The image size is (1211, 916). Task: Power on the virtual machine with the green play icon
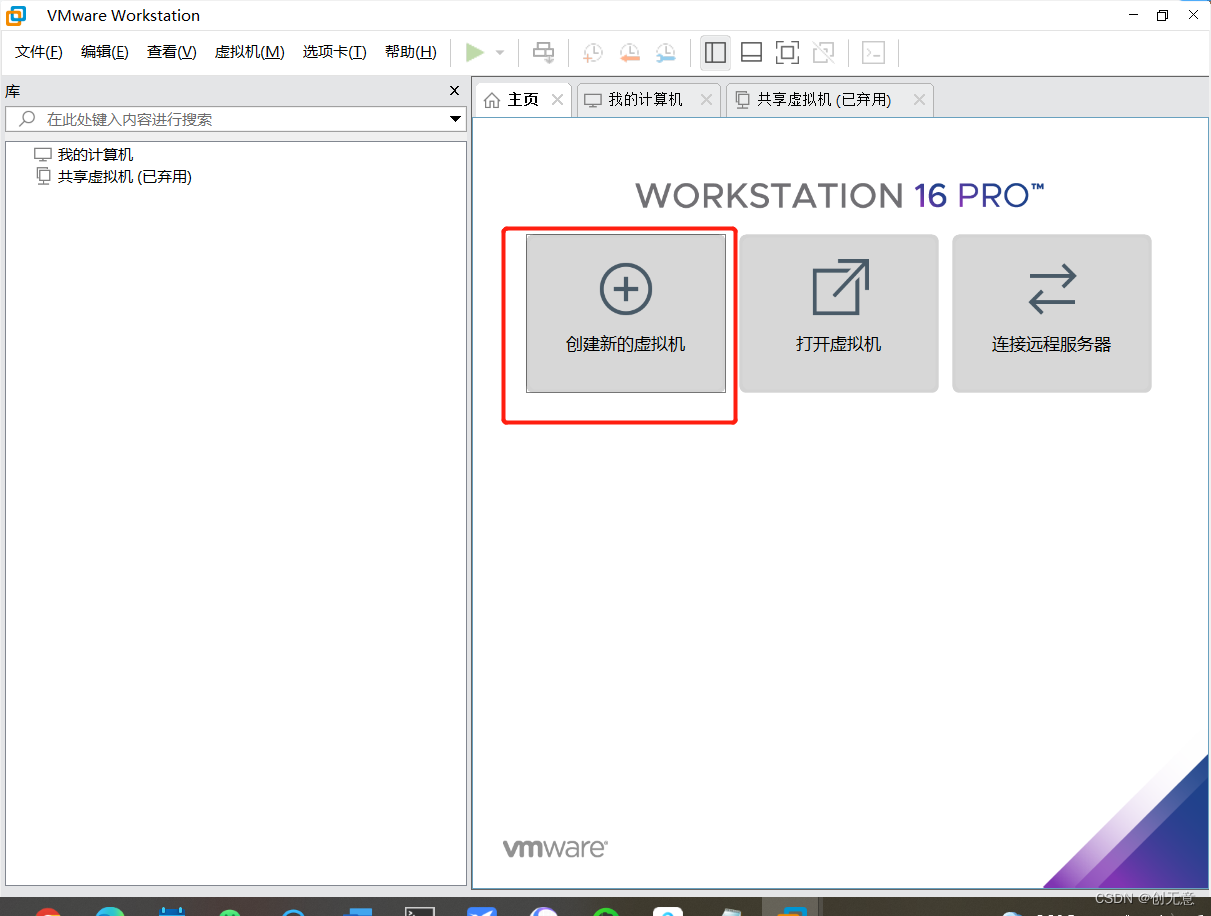pyautogui.click(x=475, y=52)
